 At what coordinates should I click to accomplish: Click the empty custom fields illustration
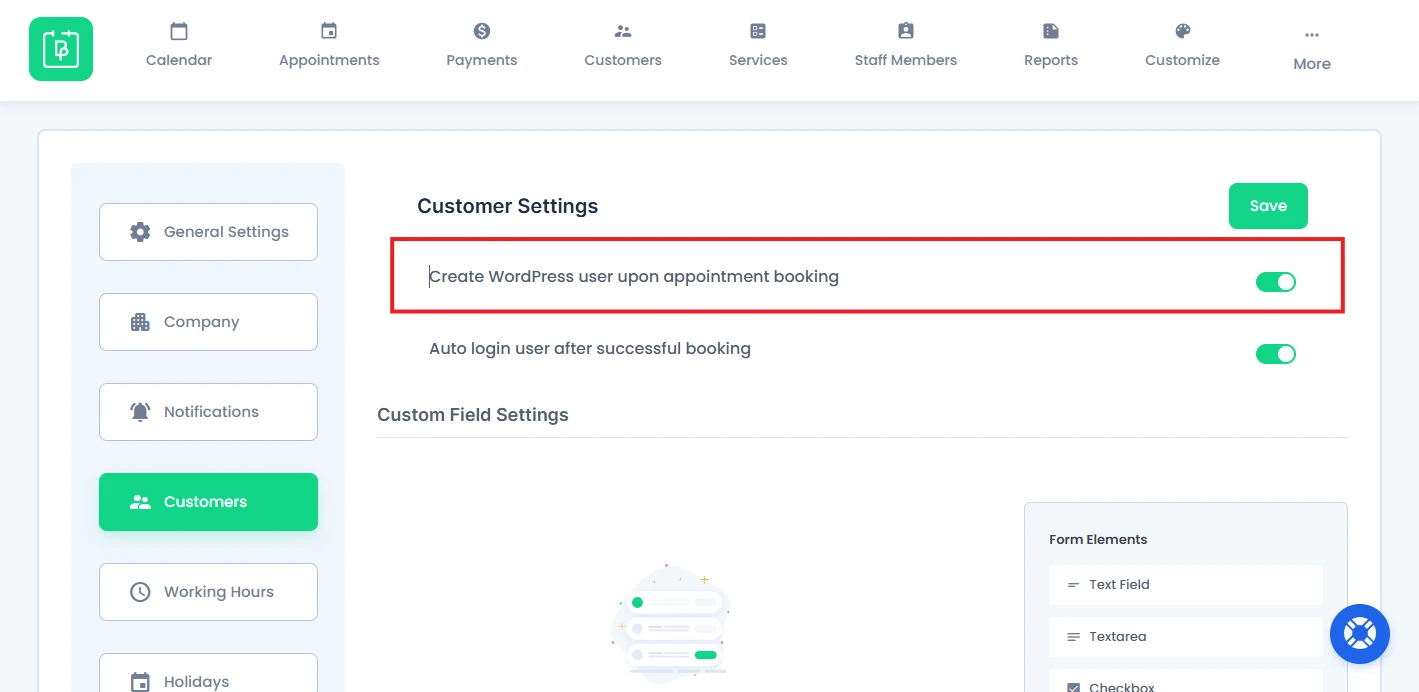pos(669,623)
